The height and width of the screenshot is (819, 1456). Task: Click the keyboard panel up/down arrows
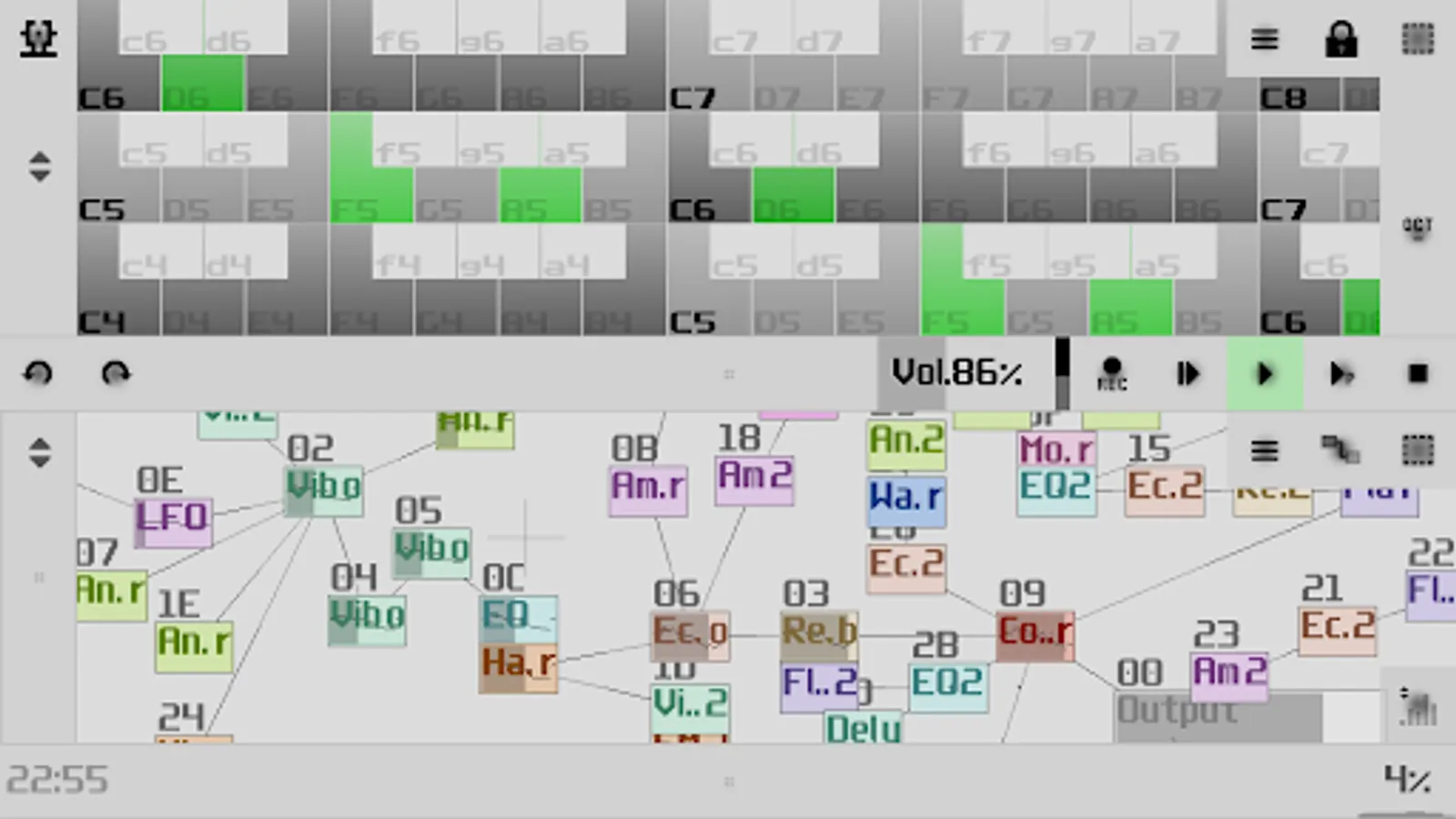(39, 167)
